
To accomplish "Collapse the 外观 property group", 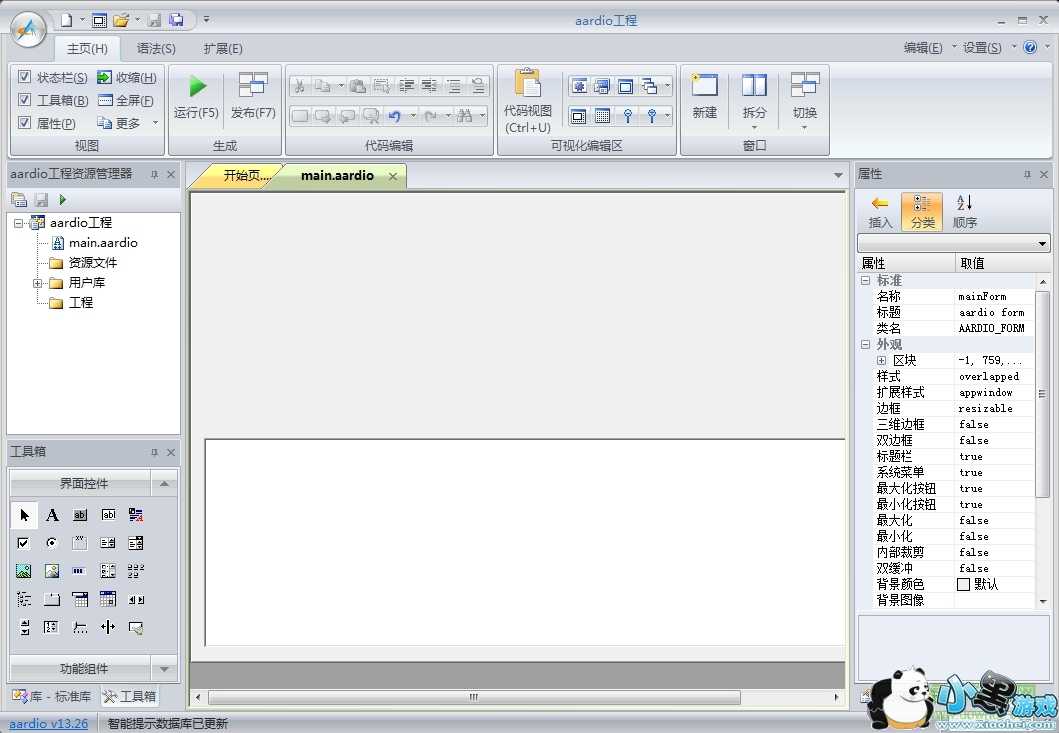I will pyautogui.click(x=865, y=345).
